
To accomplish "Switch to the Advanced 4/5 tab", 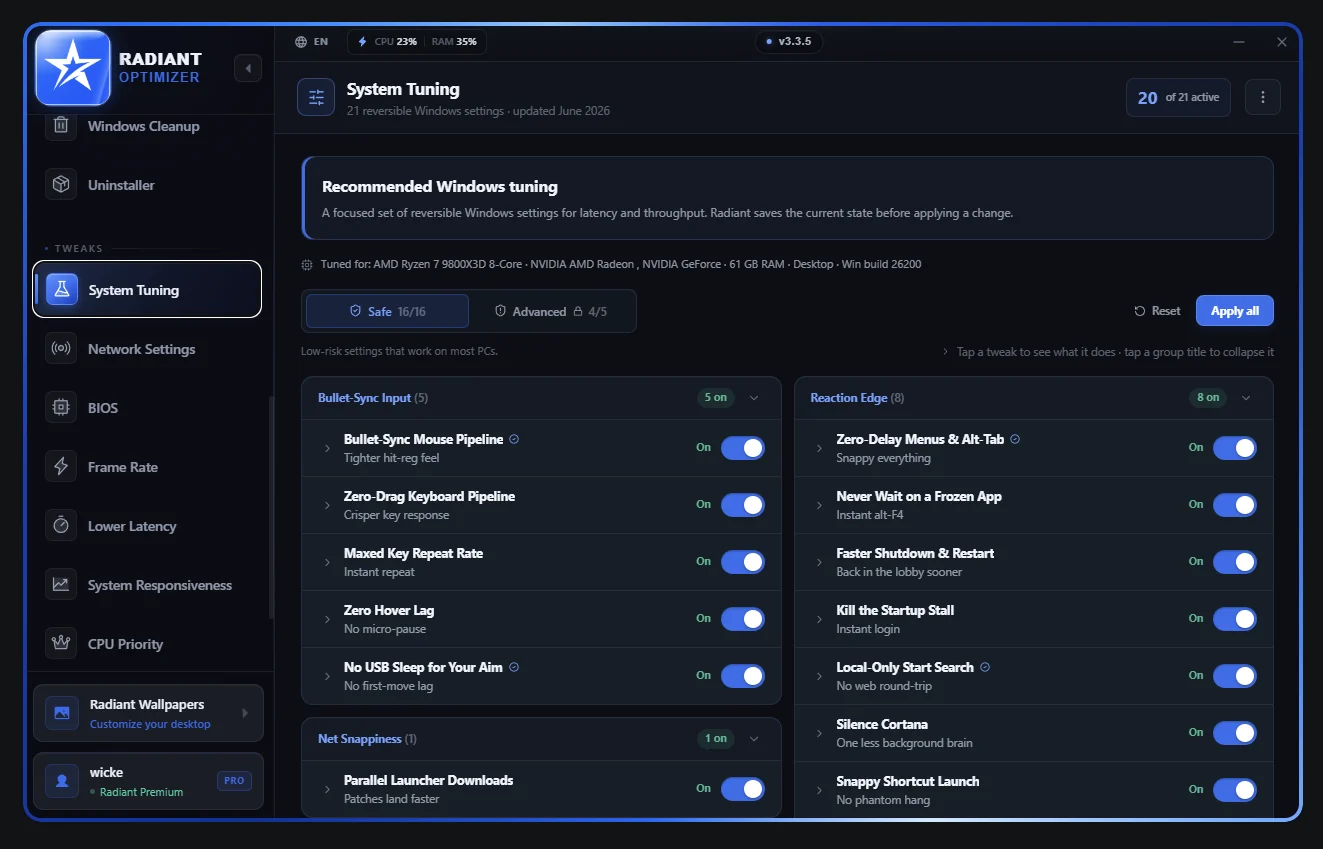I will point(551,311).
